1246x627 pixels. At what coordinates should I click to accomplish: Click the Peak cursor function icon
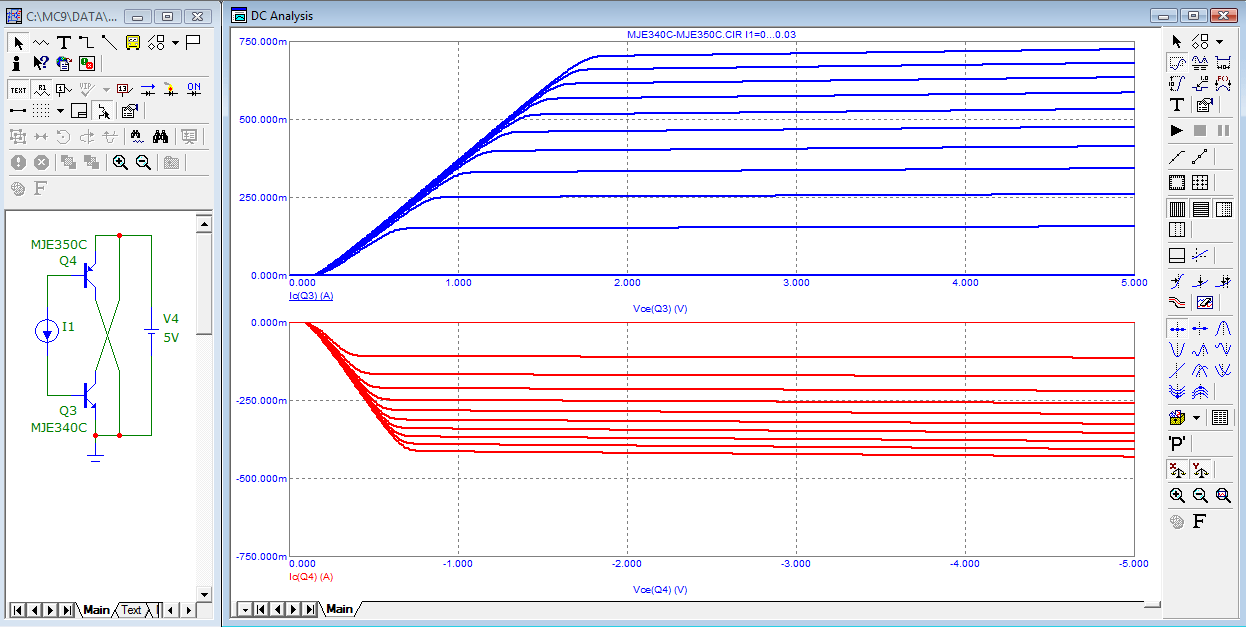[x=1222, y=328]
